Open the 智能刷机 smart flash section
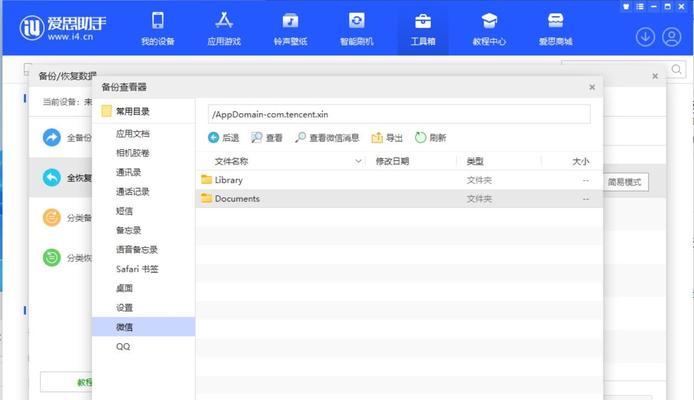 coord(357,29)
